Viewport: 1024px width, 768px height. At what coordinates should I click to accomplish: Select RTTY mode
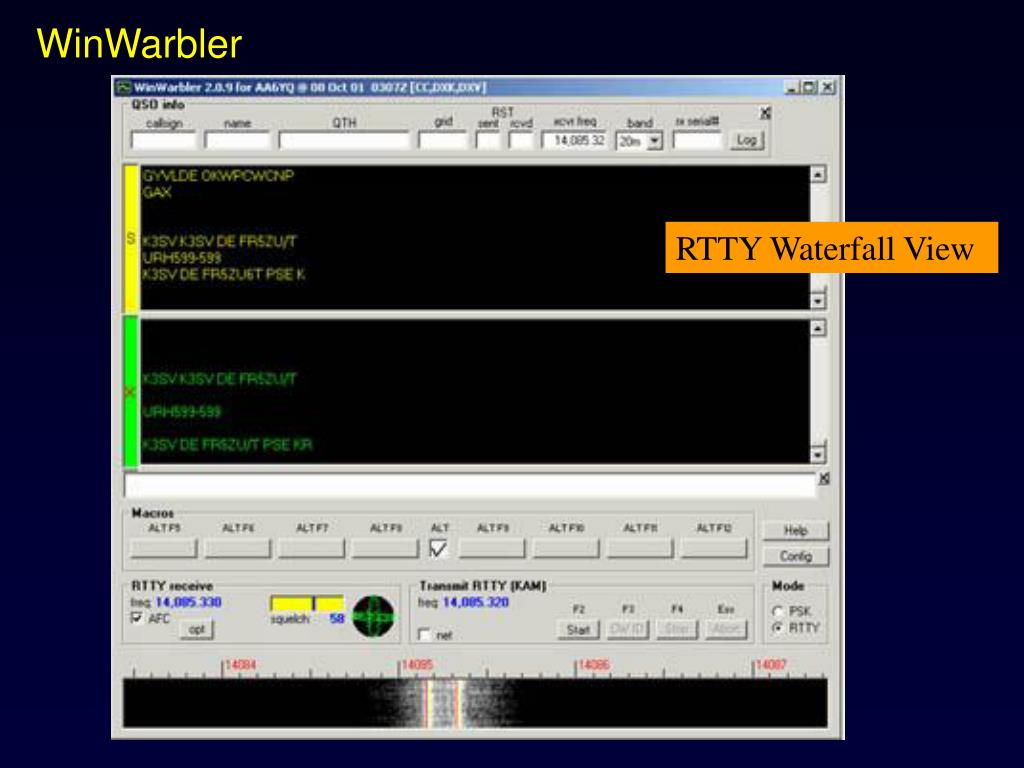(x=778, y=628)
